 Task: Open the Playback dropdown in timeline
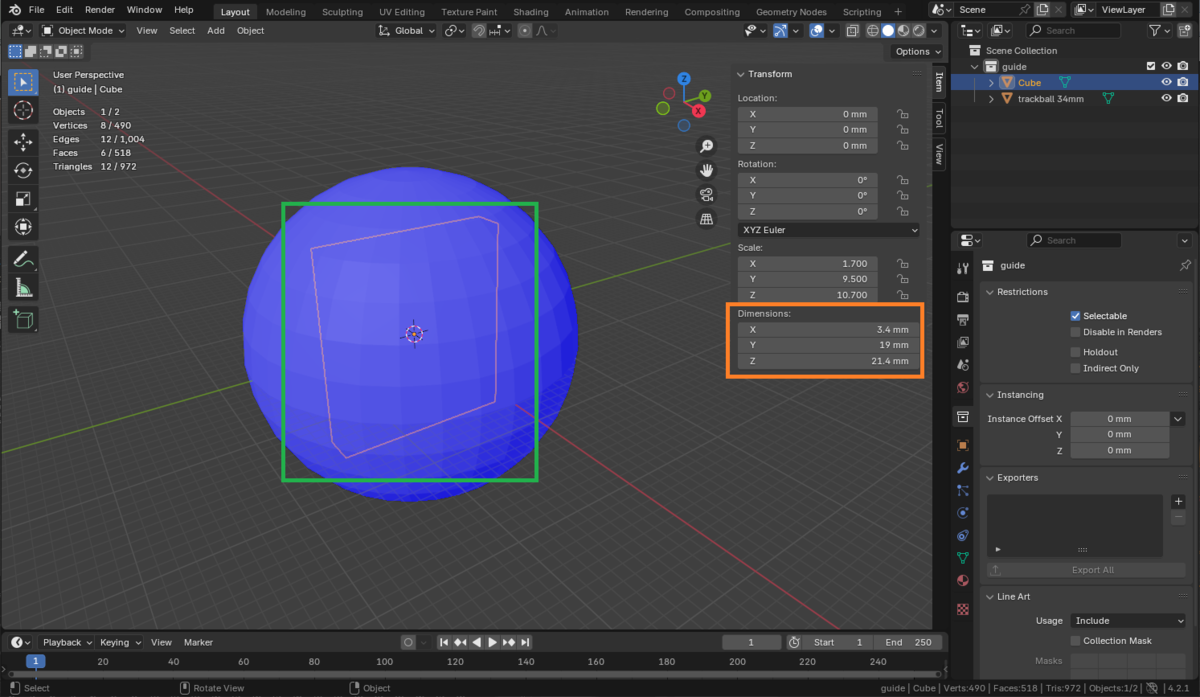68,642
